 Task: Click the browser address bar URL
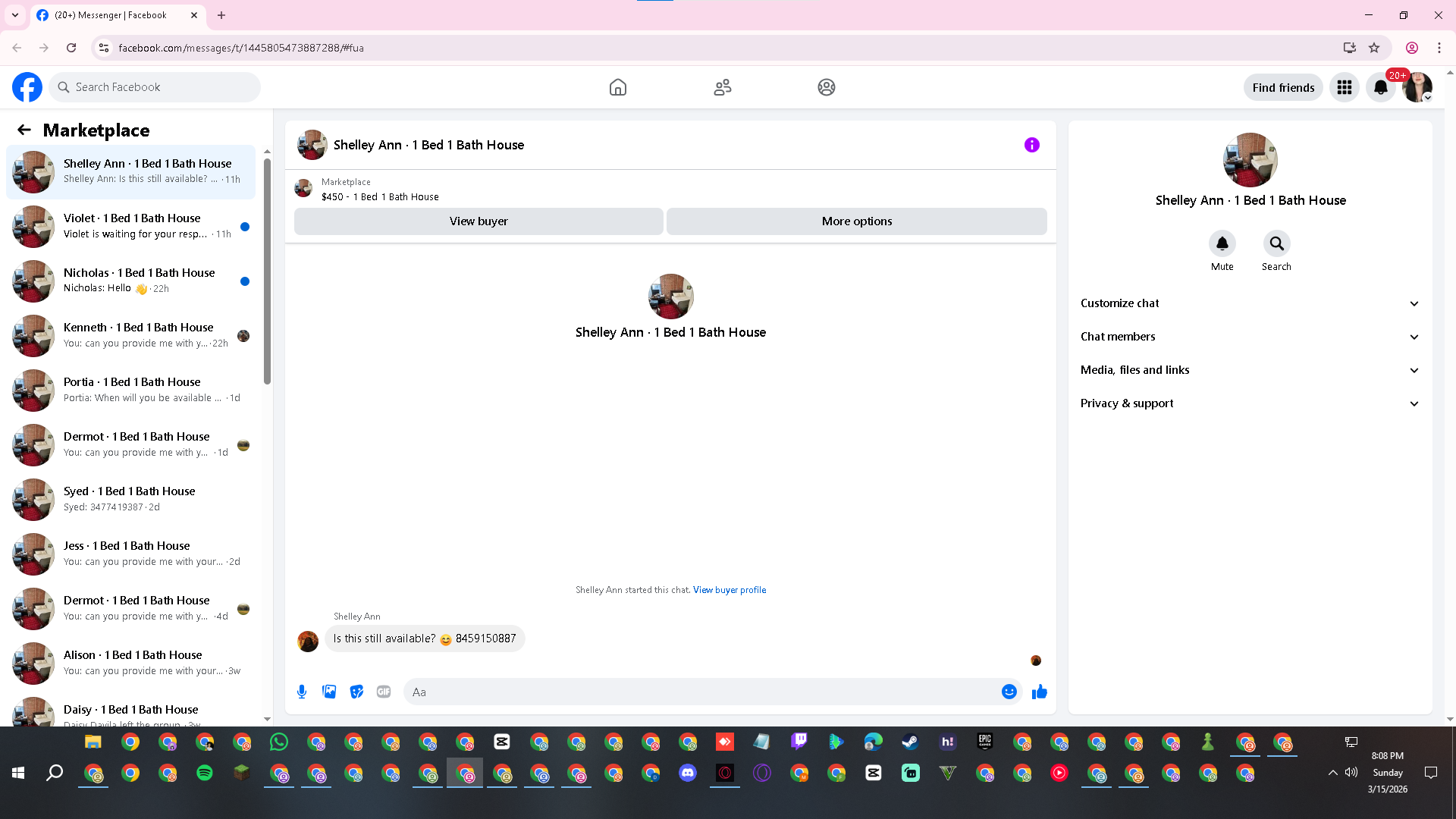241,48
